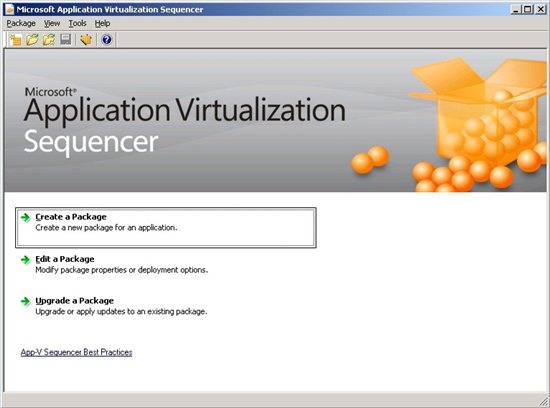Close the Sequencer window
This screenshot has height=408, width=550.
tap(541, 9)
